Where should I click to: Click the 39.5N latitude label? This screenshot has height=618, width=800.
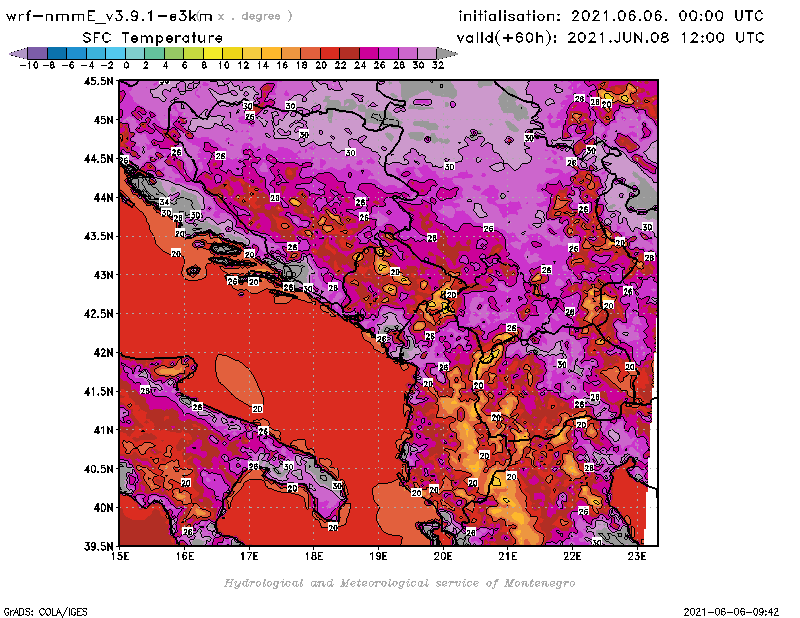point(98,547)
